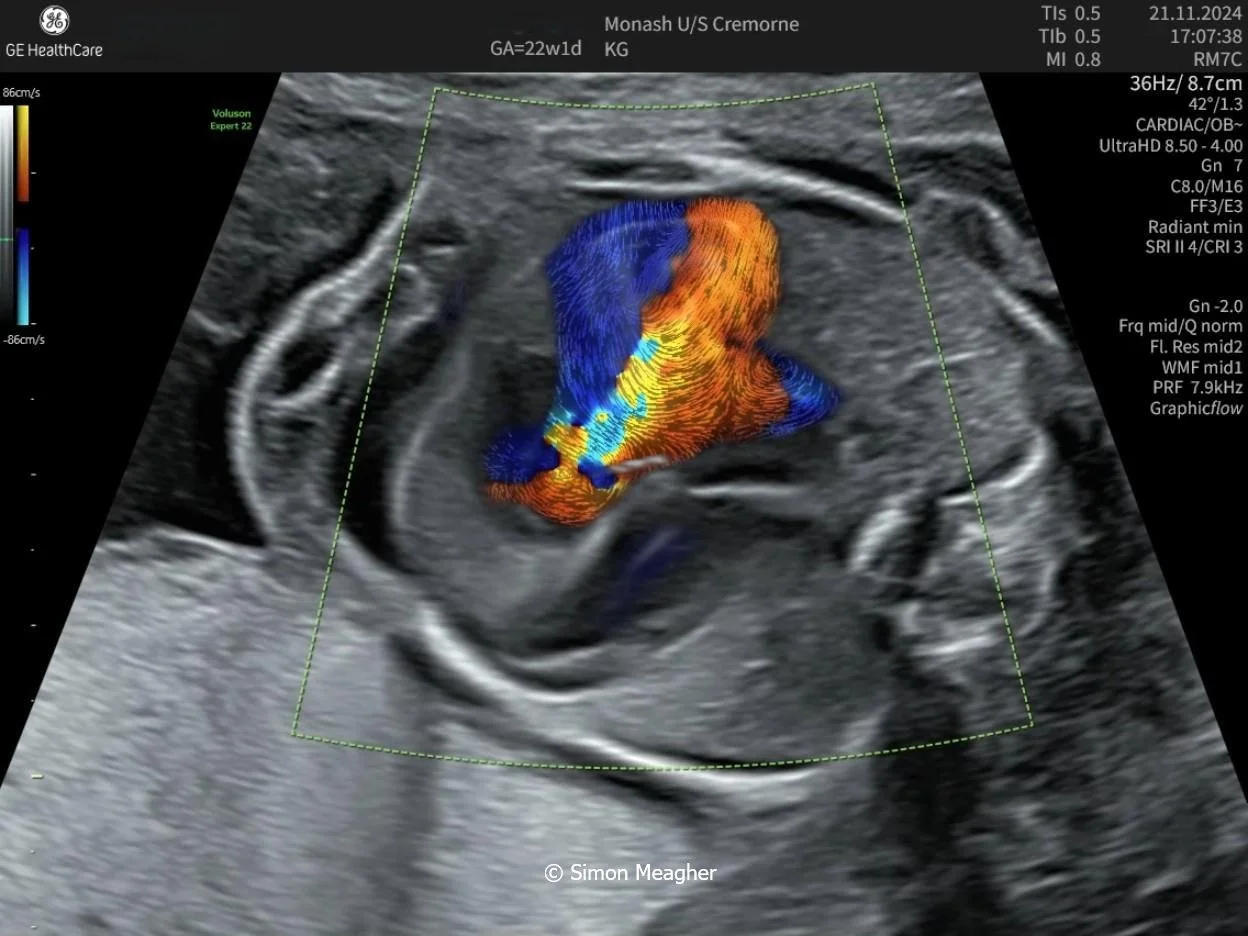The image size is (1248, 936).
Task: Toggle the WMF mid1 wall motion filter
Action: tap(1204, 367)
